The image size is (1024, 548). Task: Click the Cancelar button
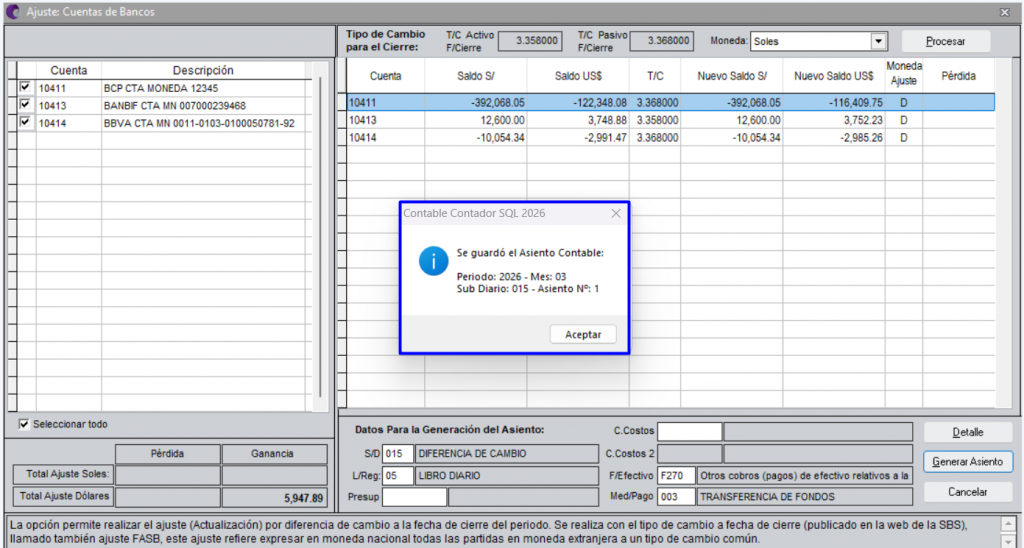pos(967,492)
